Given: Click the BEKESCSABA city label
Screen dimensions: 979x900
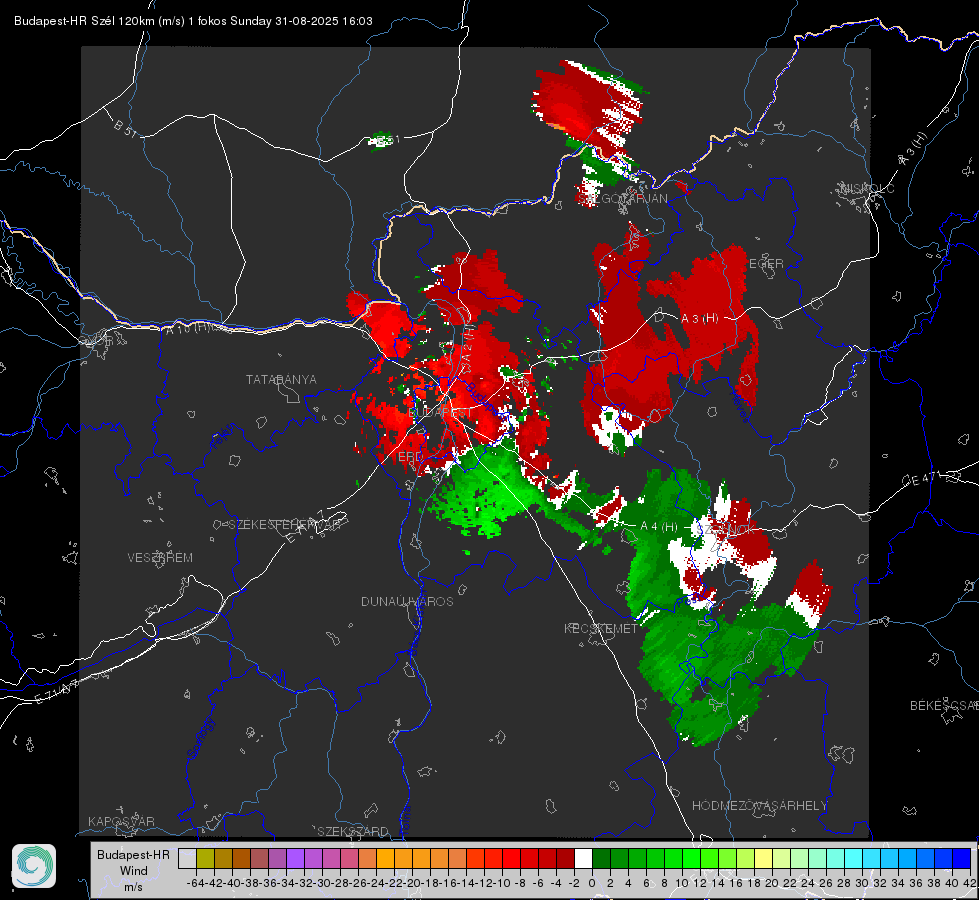Looking at the screenshot, I should (x=944, y=705).
